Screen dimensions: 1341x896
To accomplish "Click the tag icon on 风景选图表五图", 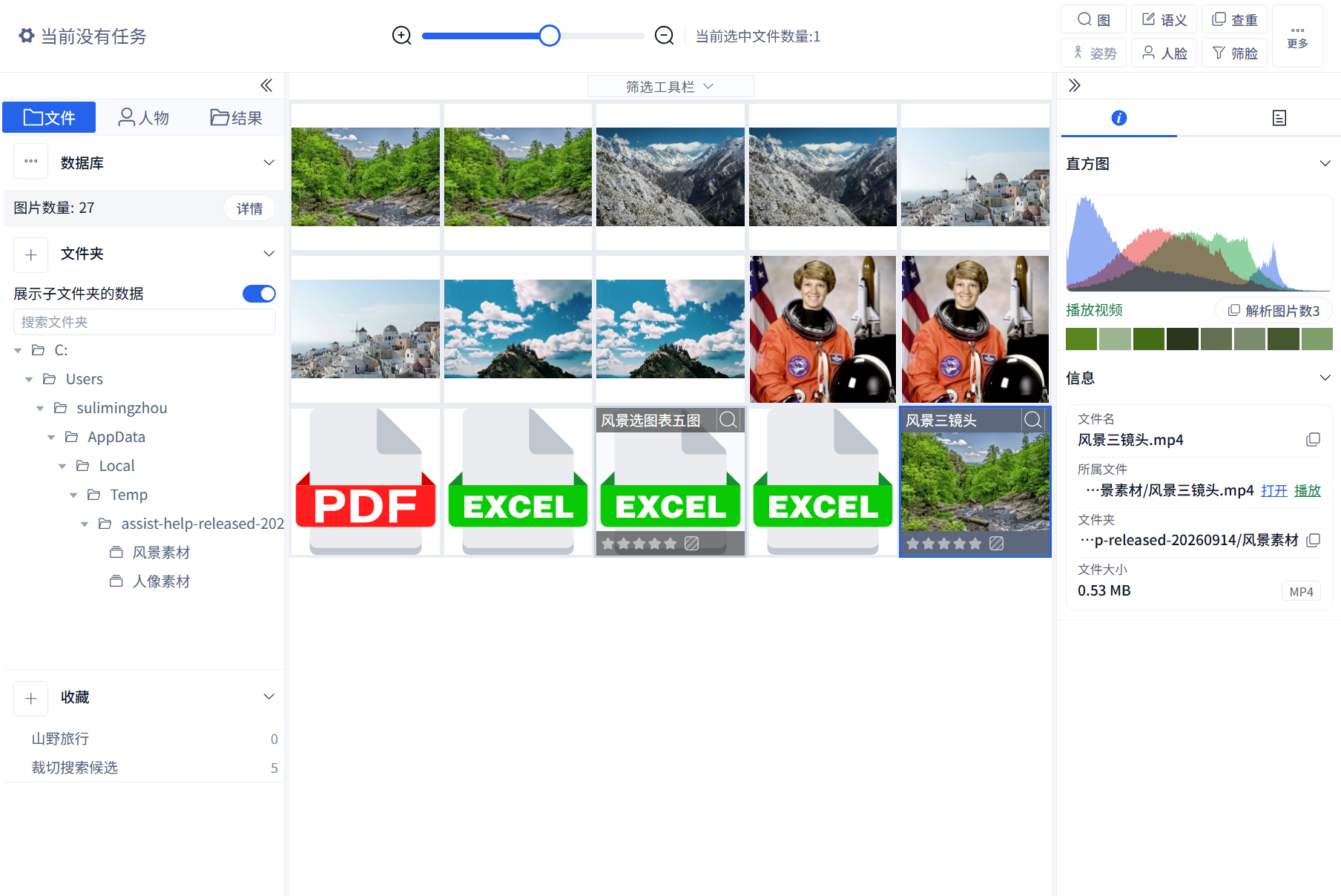I will click(x=692, y=544).
